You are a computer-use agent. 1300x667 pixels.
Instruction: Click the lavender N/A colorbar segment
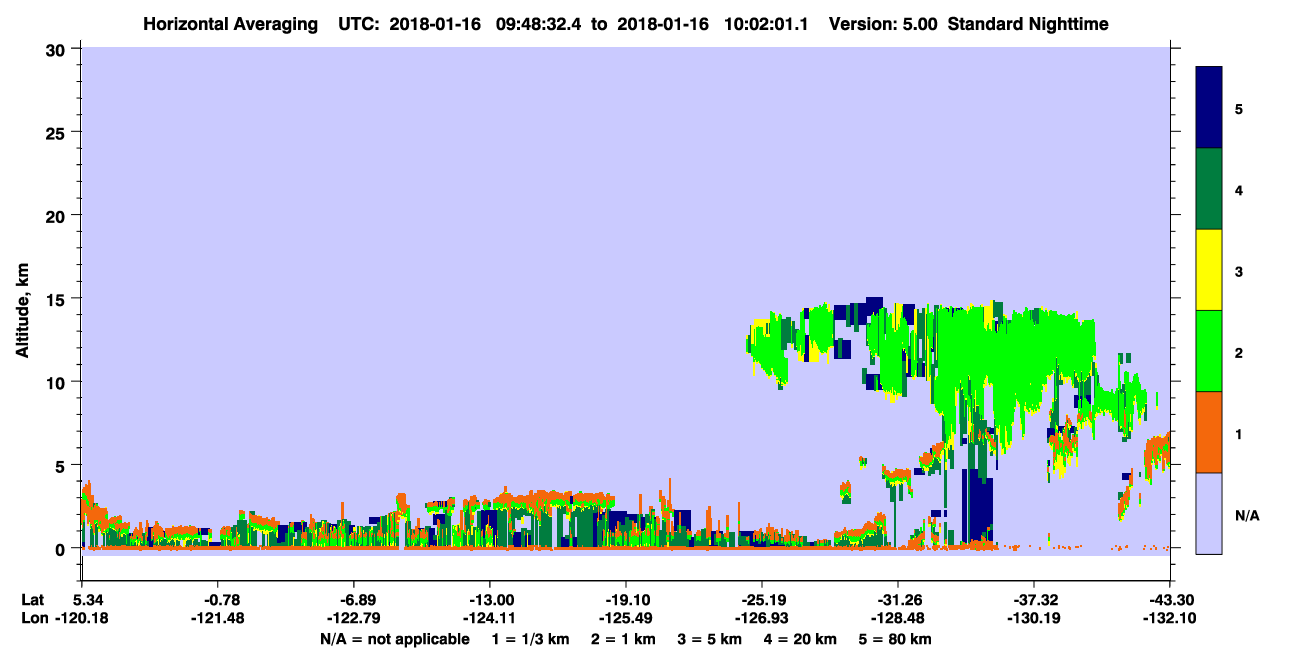tap(1209, 513)
